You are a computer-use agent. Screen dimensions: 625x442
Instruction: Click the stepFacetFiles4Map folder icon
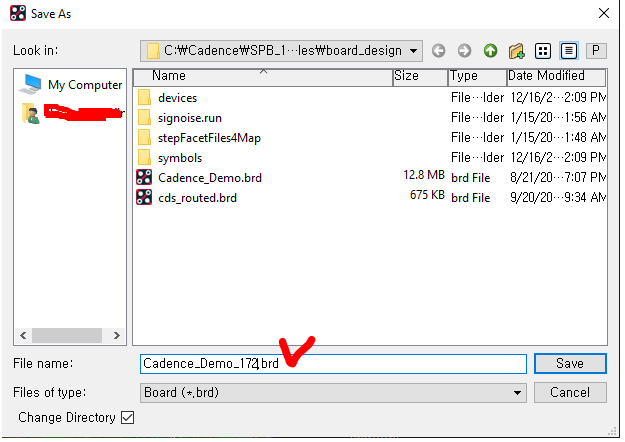point(144,137)
